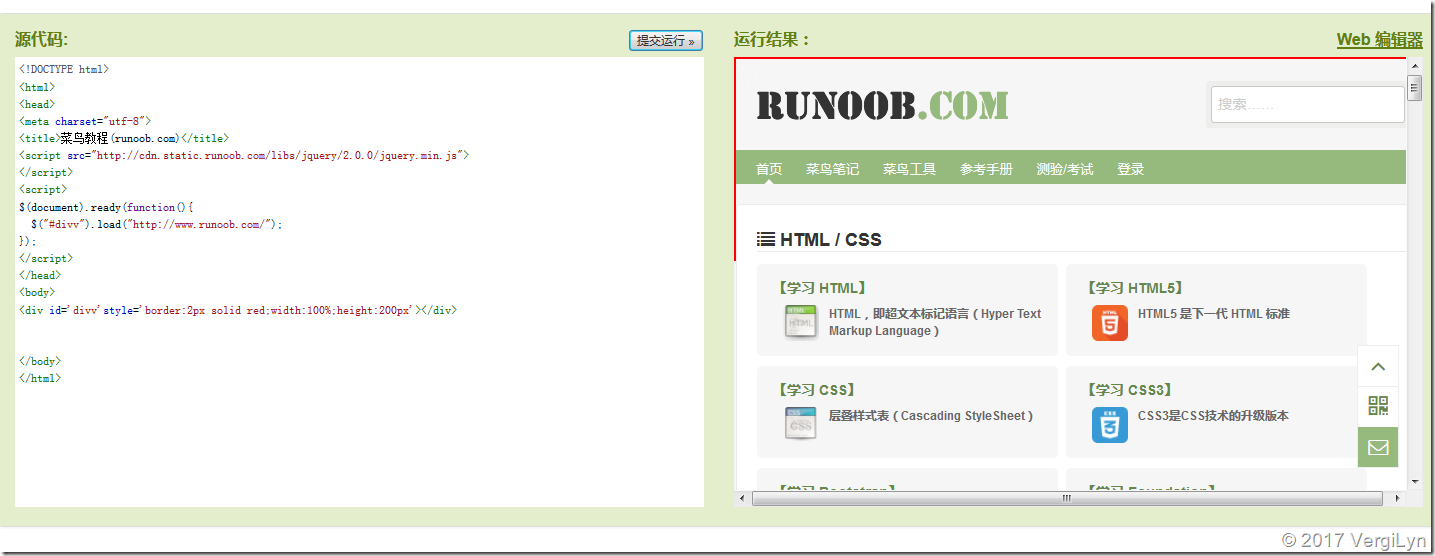Click the meta charset="utf-8" line

(x=85, y=121)
